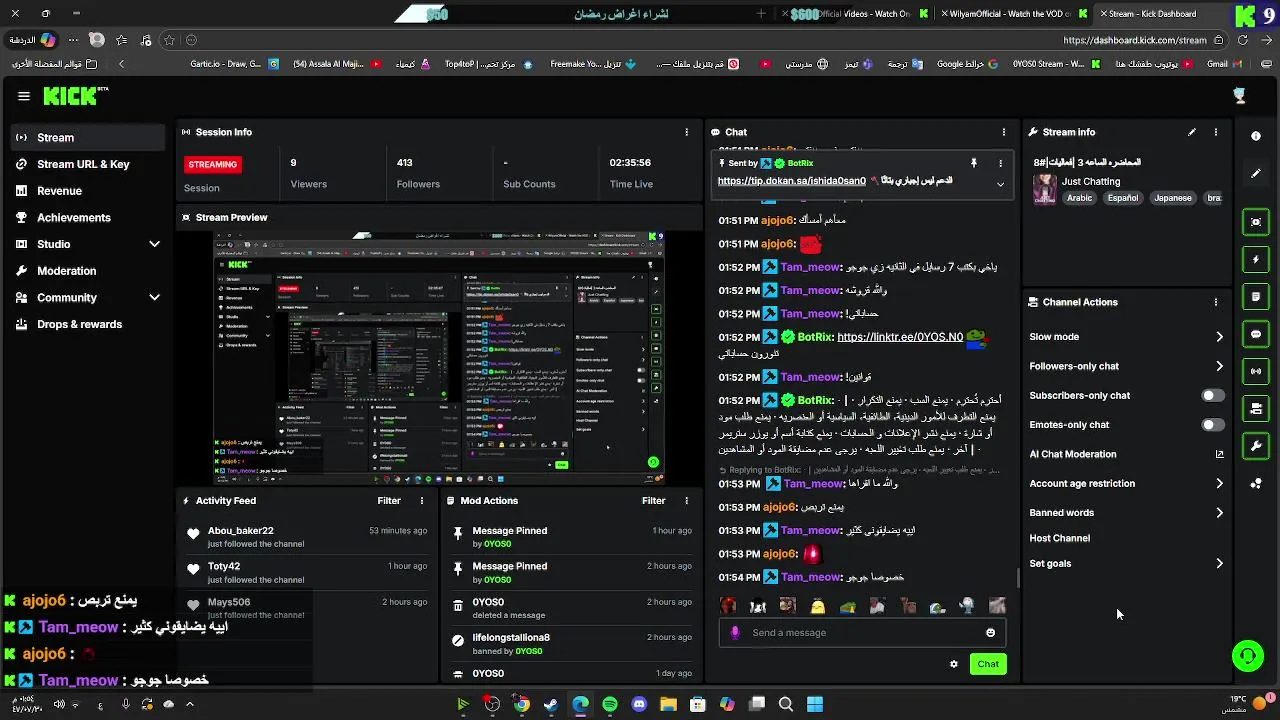The image size is (1280, 720).
Task: Click purple microphone icon in message box
Action: [736, 633]
